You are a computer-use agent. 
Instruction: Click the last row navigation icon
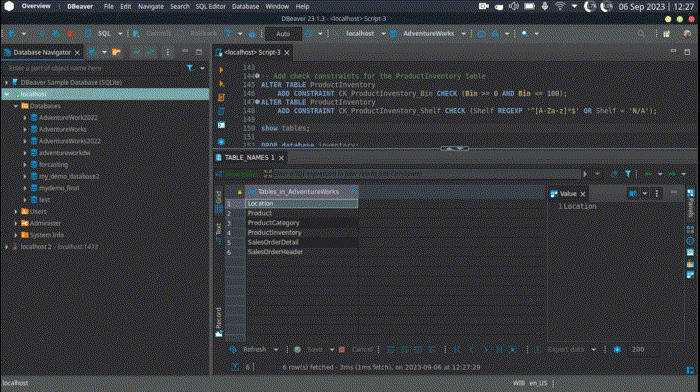pyautogui.click(x=499, y=350)
